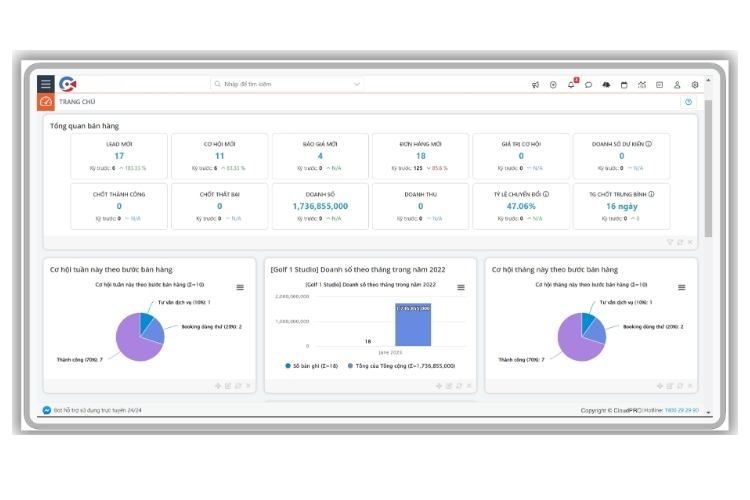Click the TRANG CHỦ home tab
Image resolution: width=750 pixels, height=500 pixels.
pyautogui.click(x=76, y=102)
